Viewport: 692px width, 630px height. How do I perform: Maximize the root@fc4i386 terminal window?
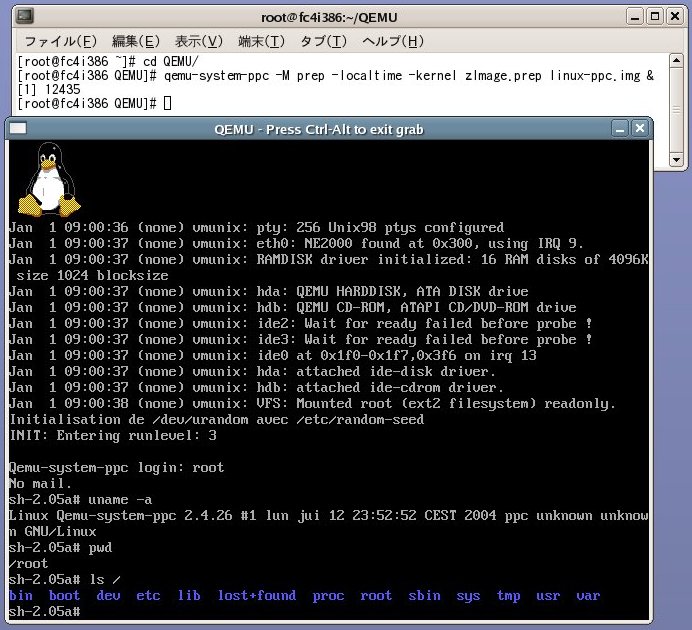[x=655, y=17]
